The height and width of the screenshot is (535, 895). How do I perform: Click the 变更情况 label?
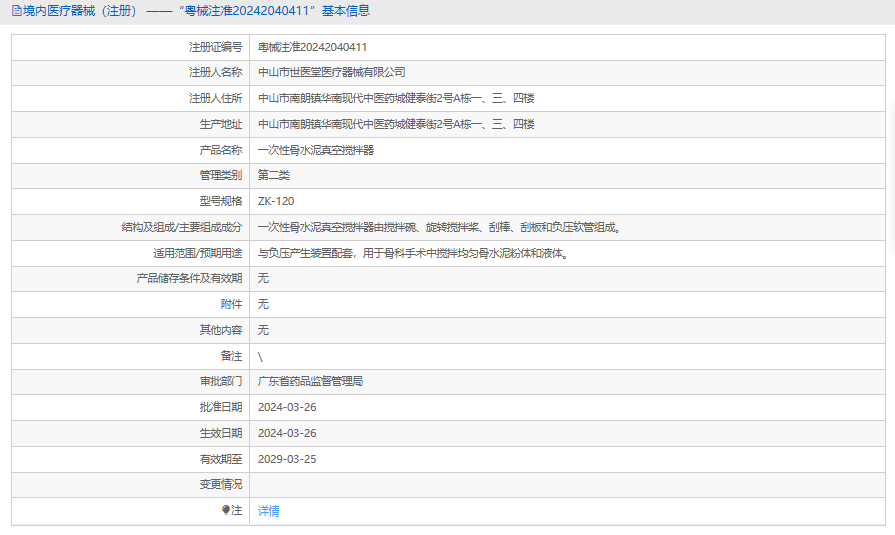(221, 484)
